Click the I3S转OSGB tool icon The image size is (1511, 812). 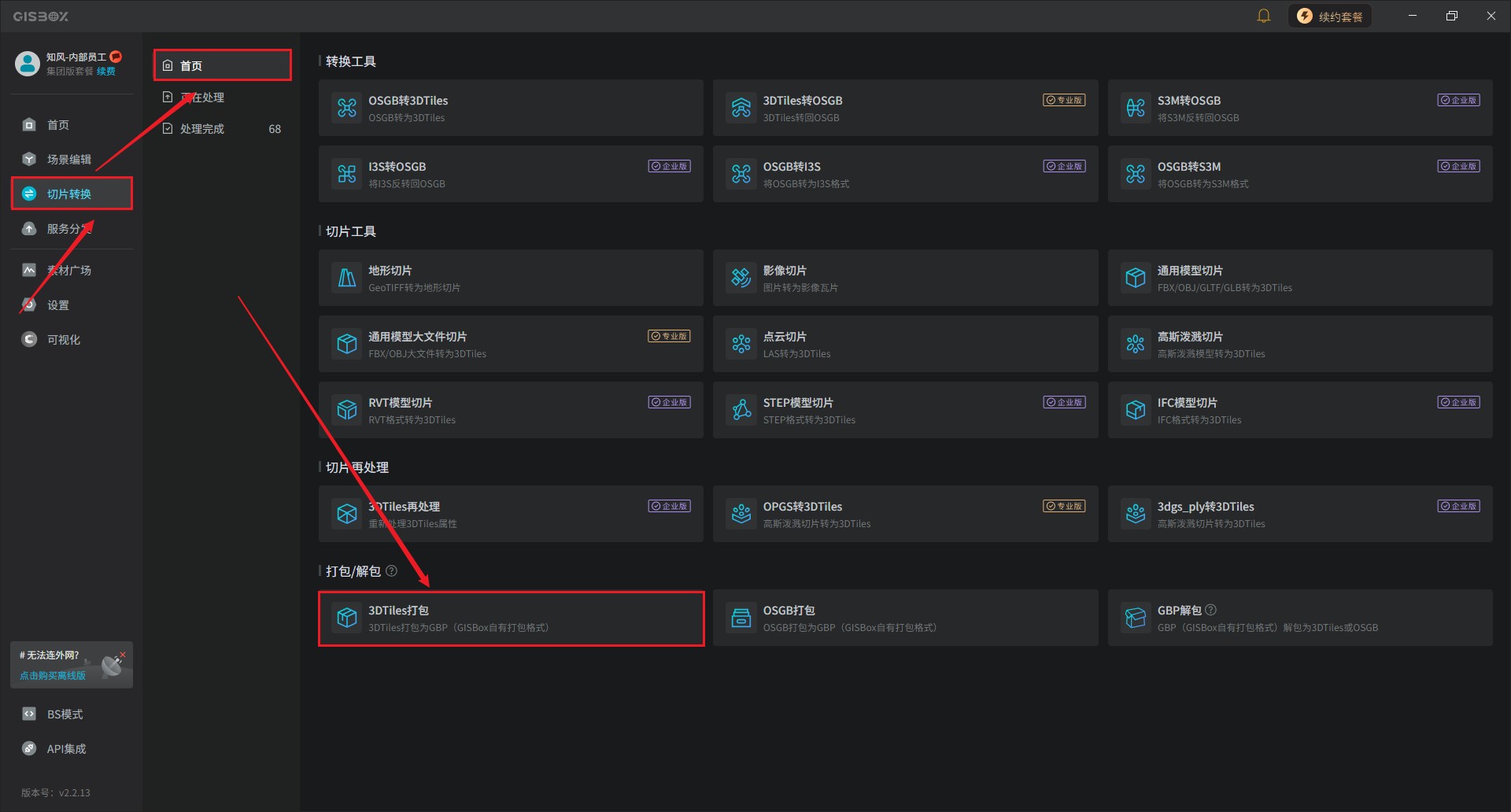click(347, 174)
